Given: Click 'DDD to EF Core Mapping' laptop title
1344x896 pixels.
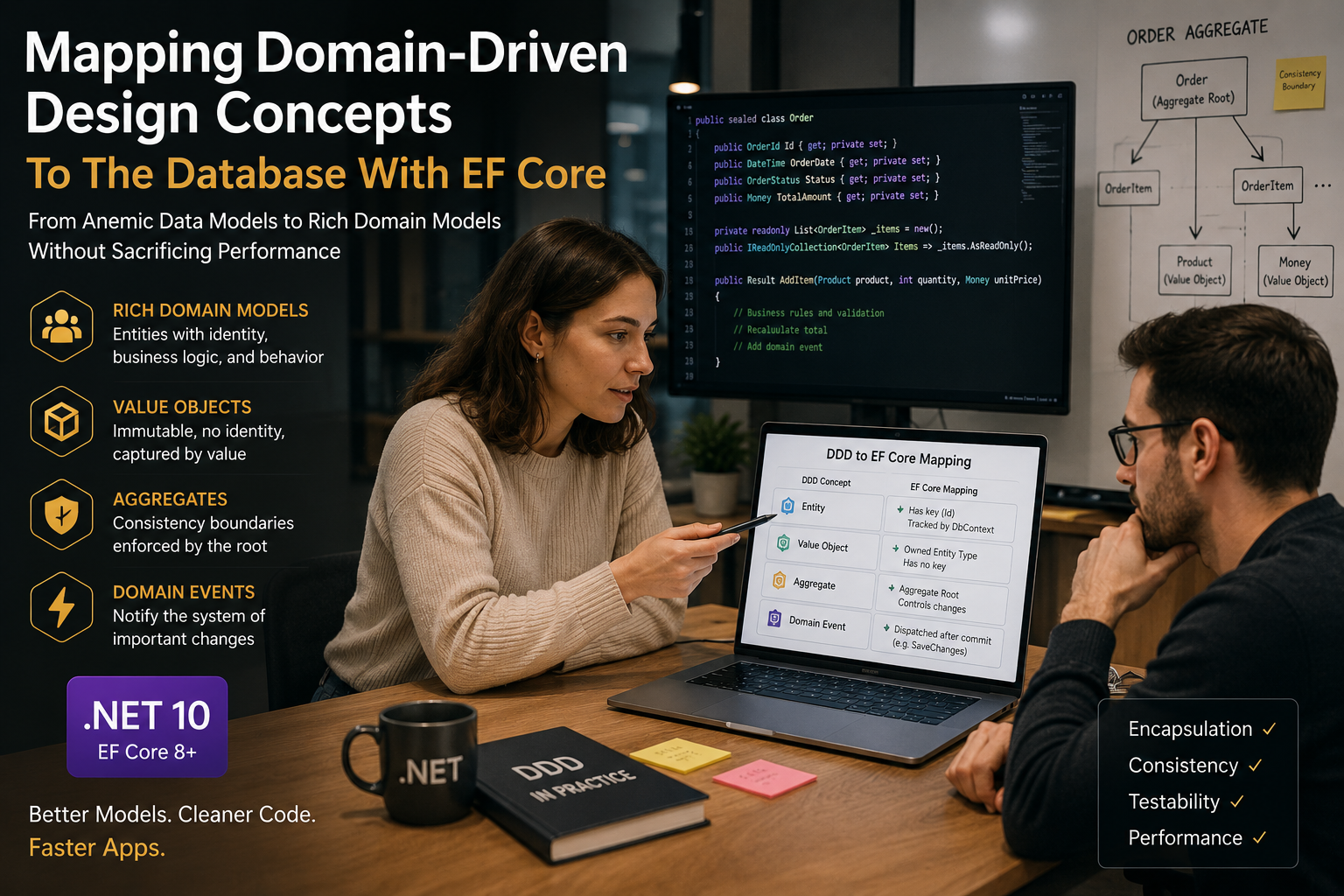Looking at the screenshot, I should (899, 457).
